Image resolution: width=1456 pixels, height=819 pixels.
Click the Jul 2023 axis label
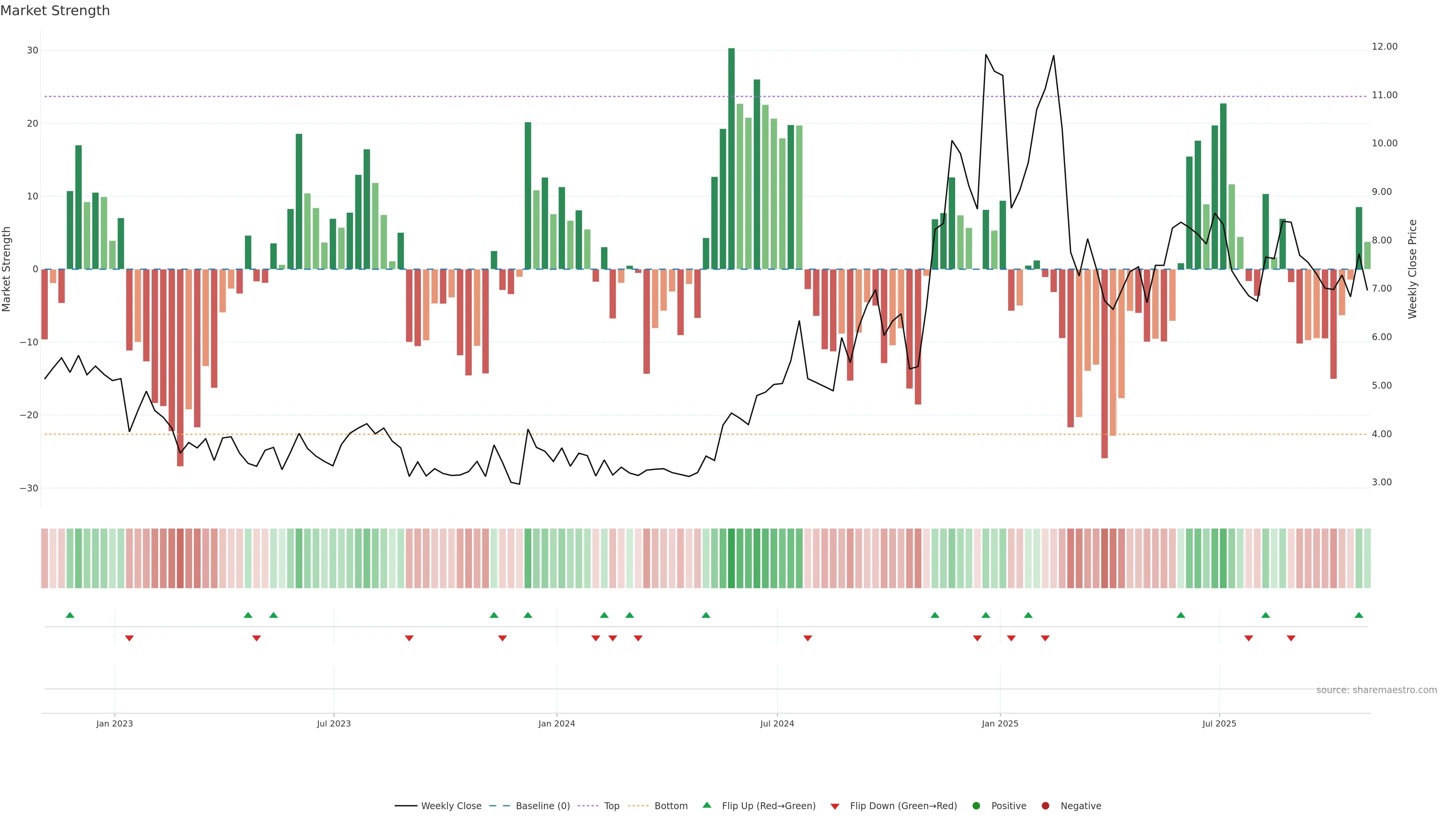(x=334, y=723)
